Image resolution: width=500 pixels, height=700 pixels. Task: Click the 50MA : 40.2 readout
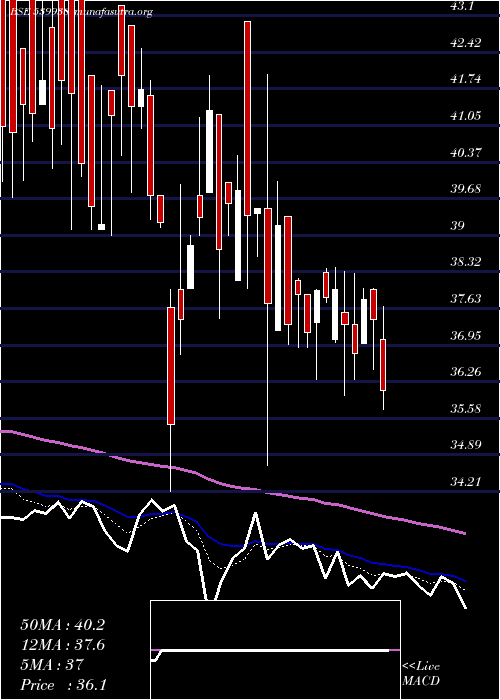click(x=62, y=625)
